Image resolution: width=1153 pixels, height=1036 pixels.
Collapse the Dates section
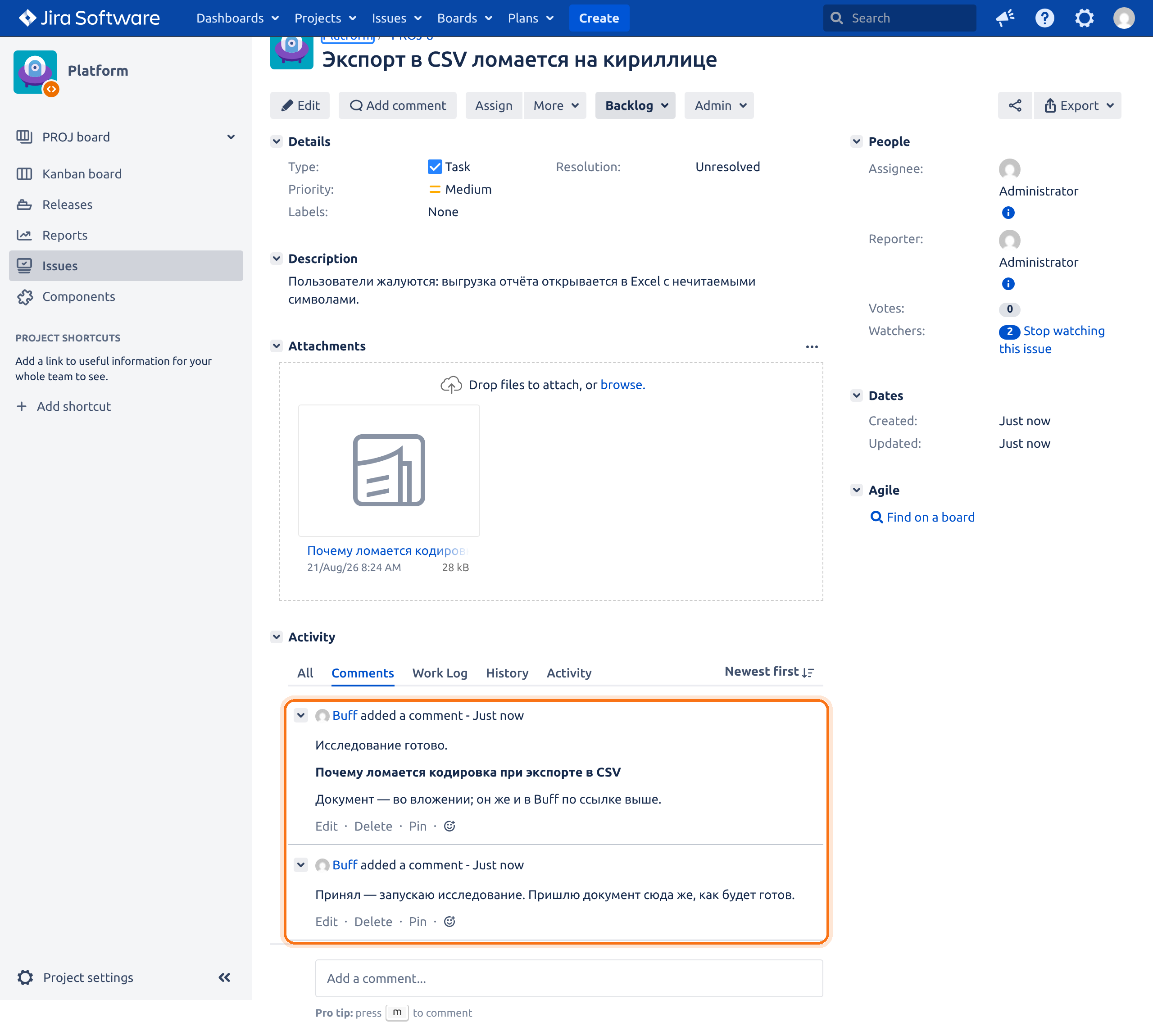pyautogui.click(x=857, y=395)
